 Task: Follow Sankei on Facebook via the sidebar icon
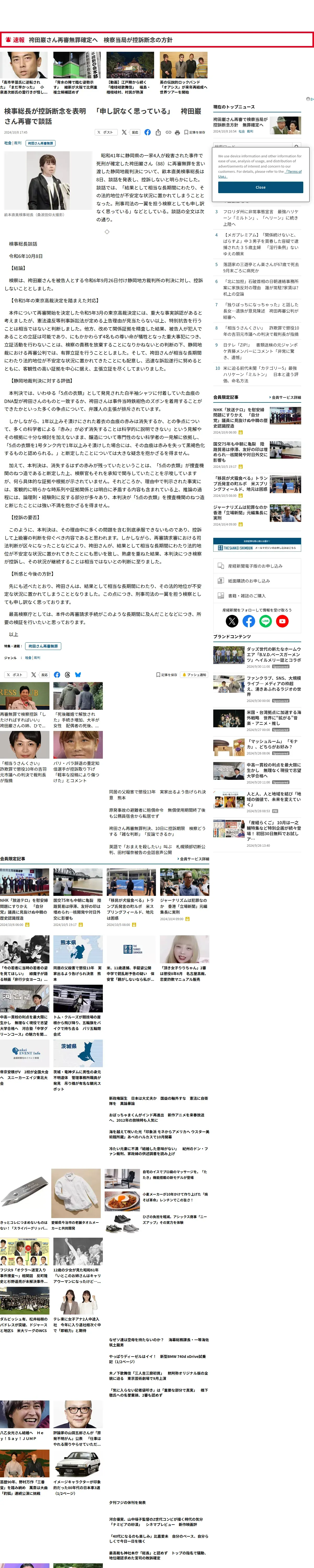tap(249, 621)
